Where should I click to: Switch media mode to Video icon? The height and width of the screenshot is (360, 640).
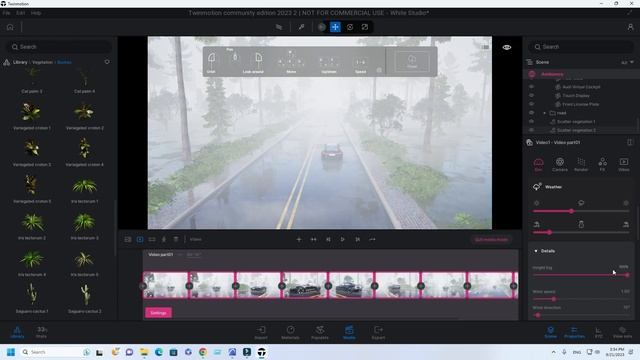click(x=140, y=240)
